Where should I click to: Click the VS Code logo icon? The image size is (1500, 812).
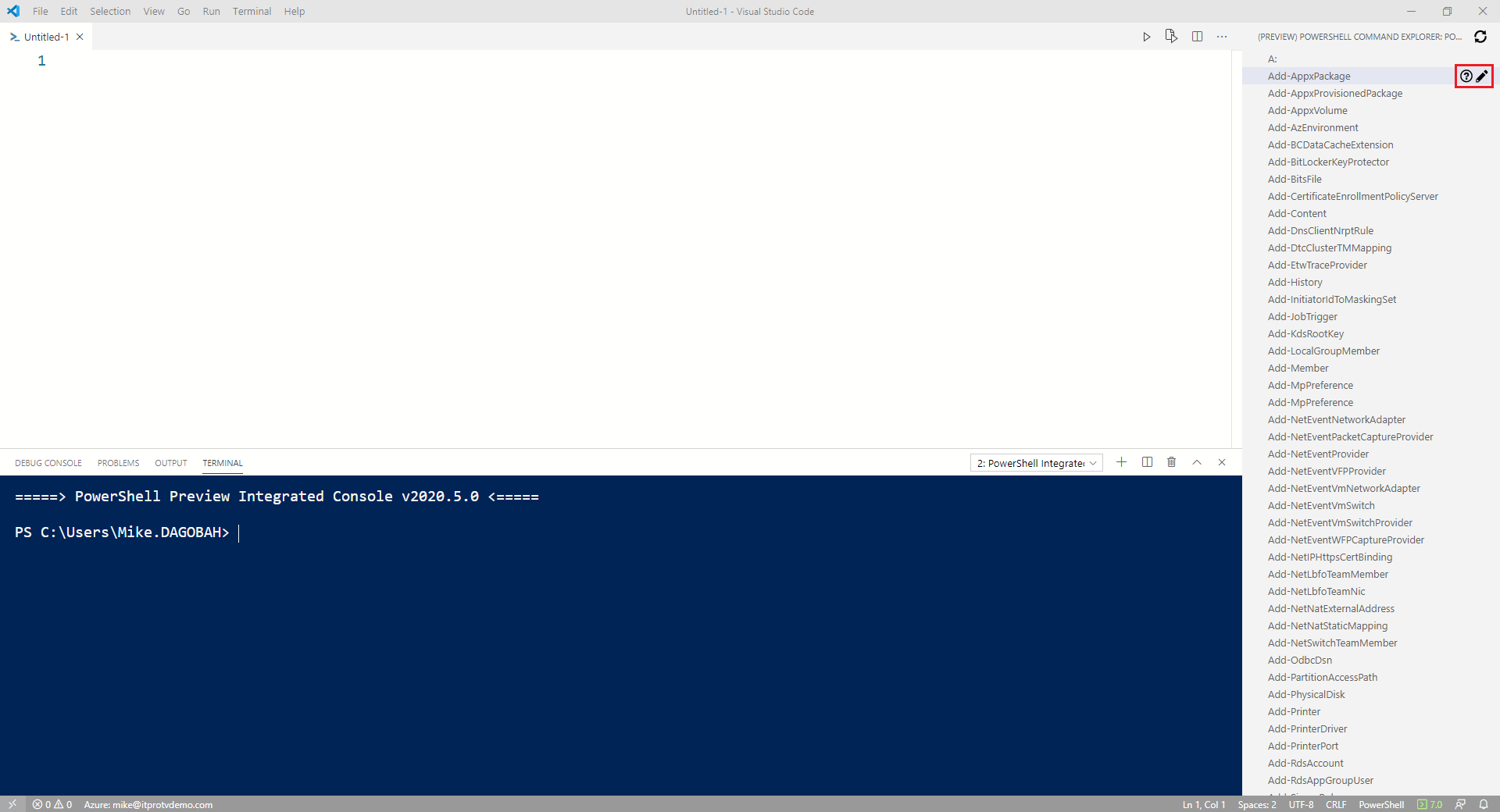tap(13, 11)
